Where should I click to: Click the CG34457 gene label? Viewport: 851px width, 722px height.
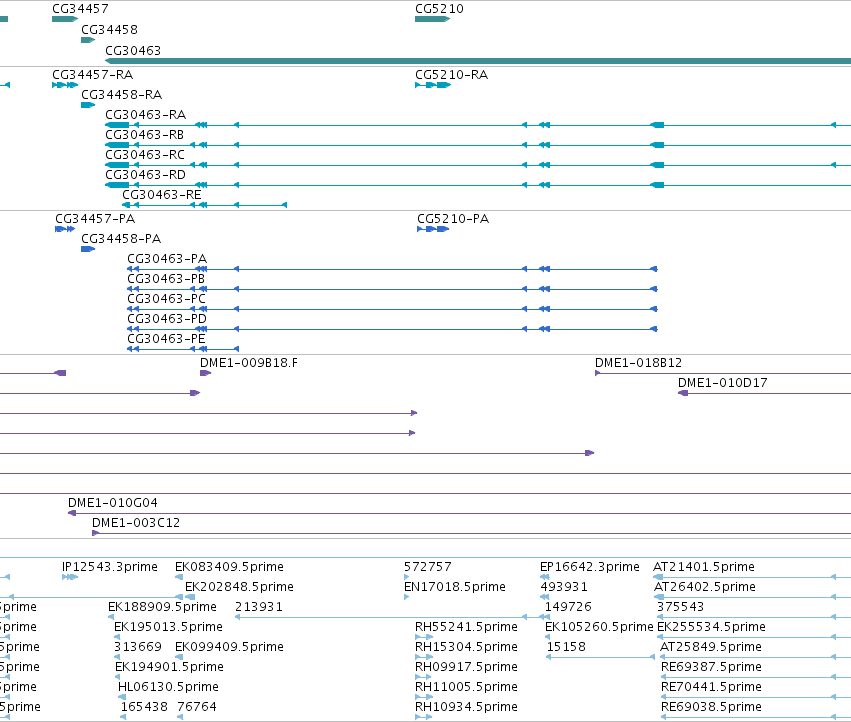(80, 9)
